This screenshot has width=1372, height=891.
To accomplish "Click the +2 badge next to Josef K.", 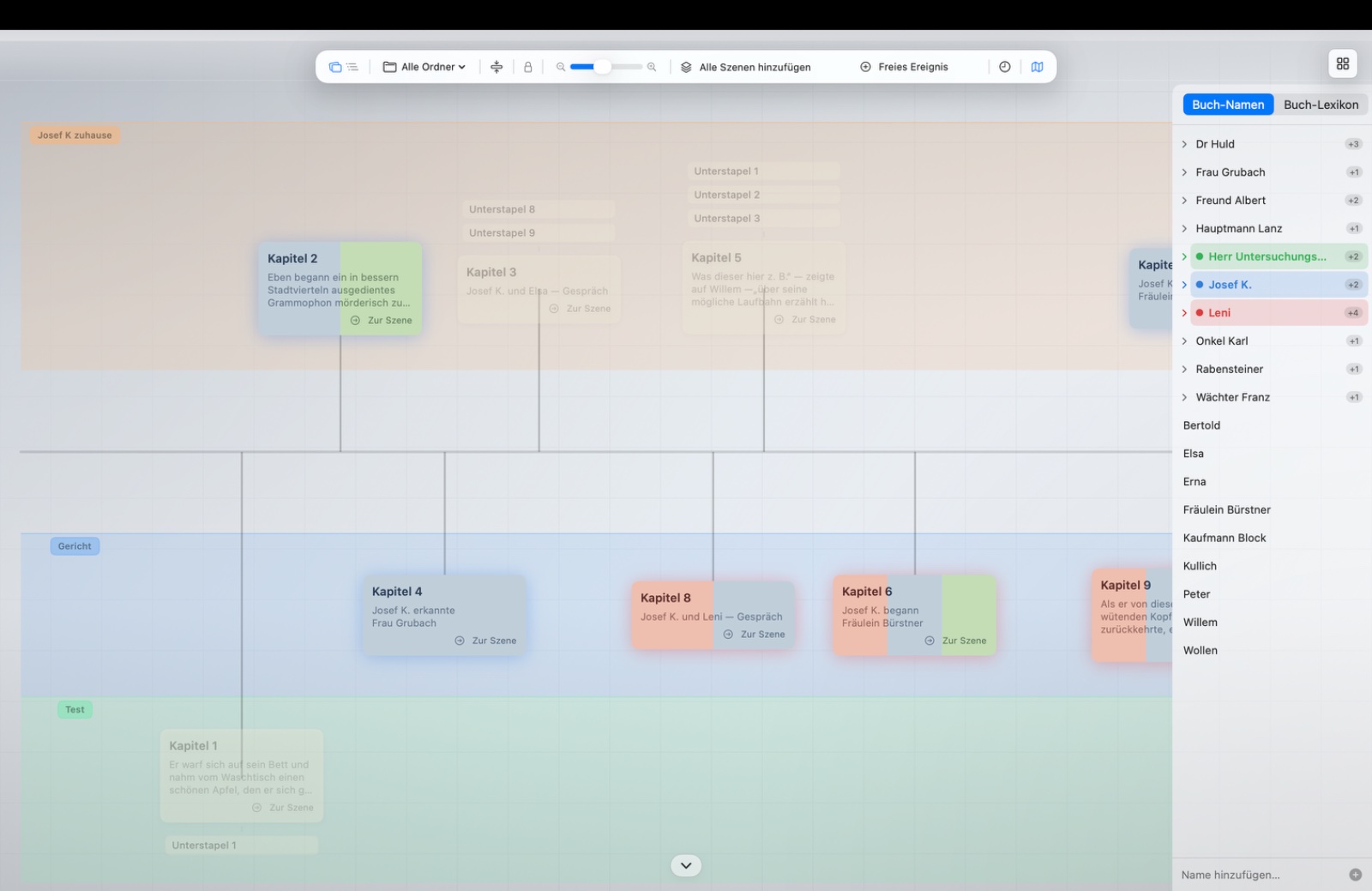I will (x=1353, y=285).
